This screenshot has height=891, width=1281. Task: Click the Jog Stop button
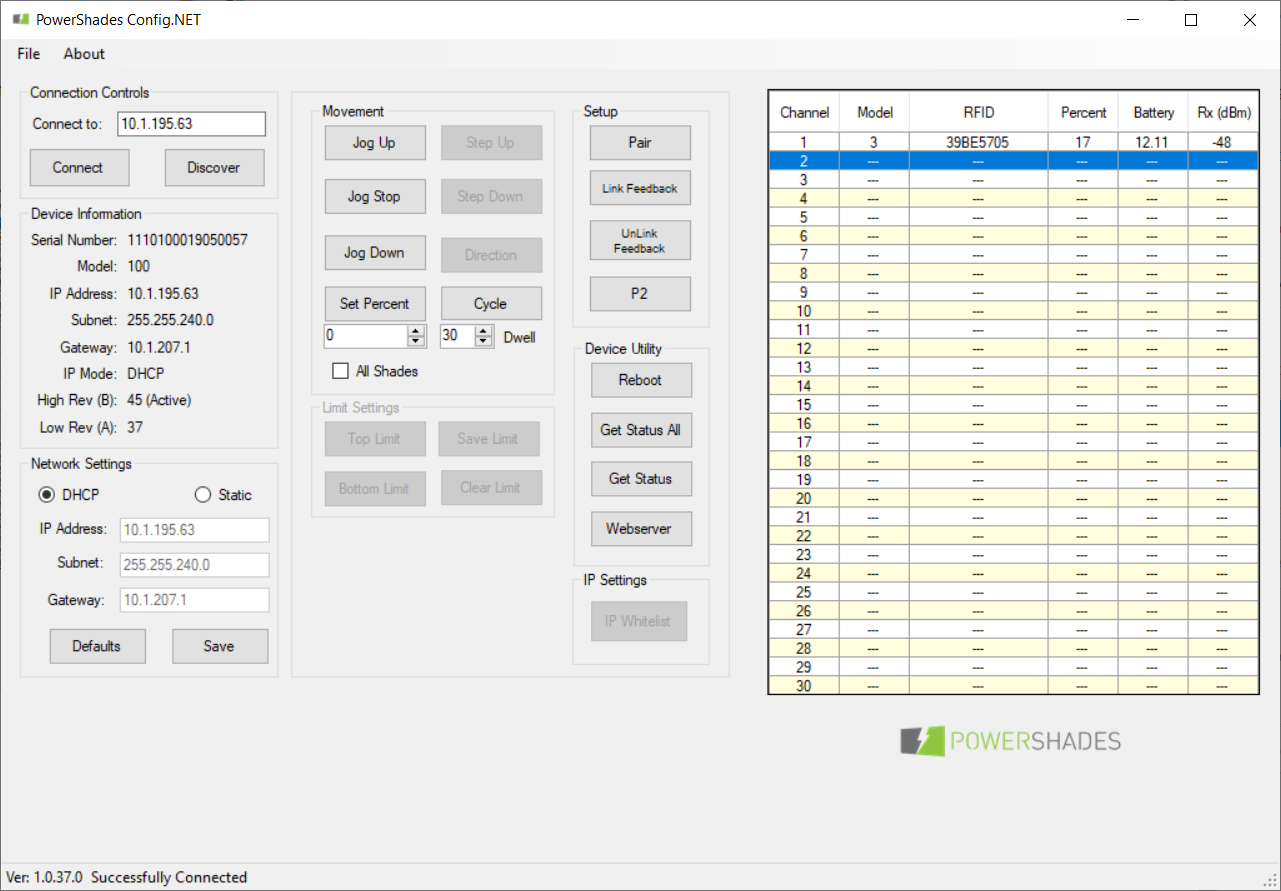(x=374, y=197)
